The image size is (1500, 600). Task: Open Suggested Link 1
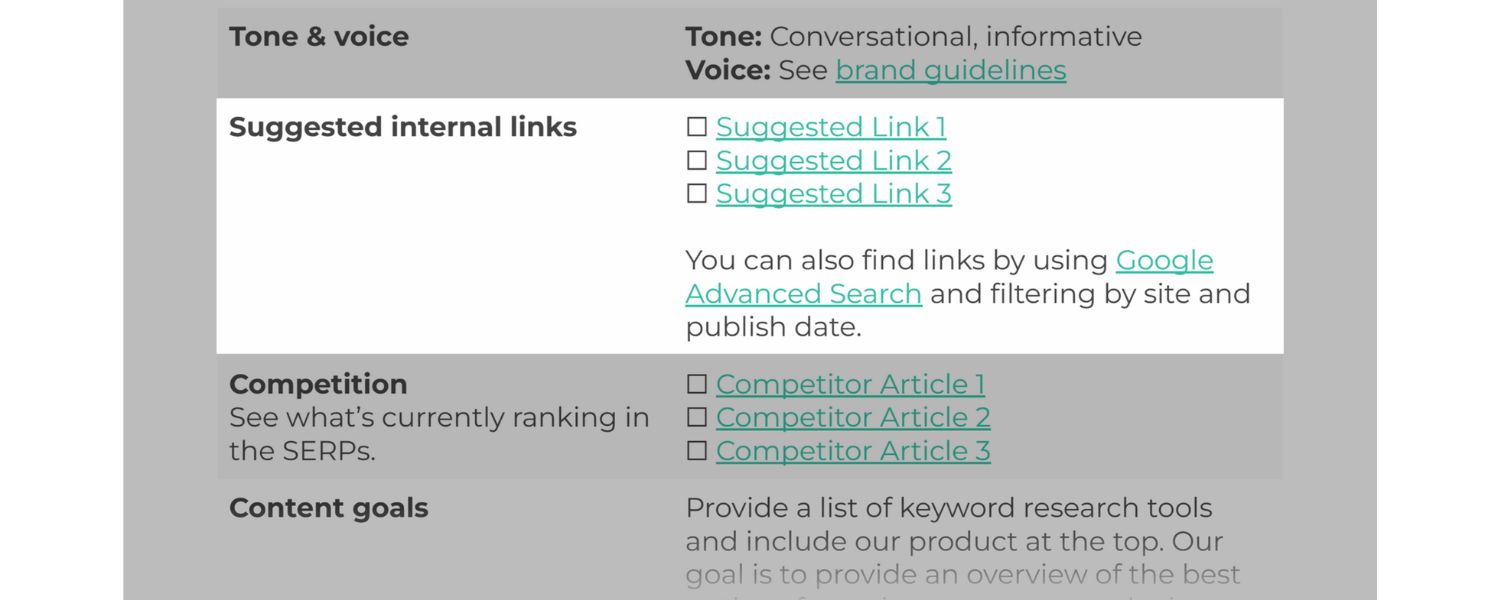click(831, 127)
